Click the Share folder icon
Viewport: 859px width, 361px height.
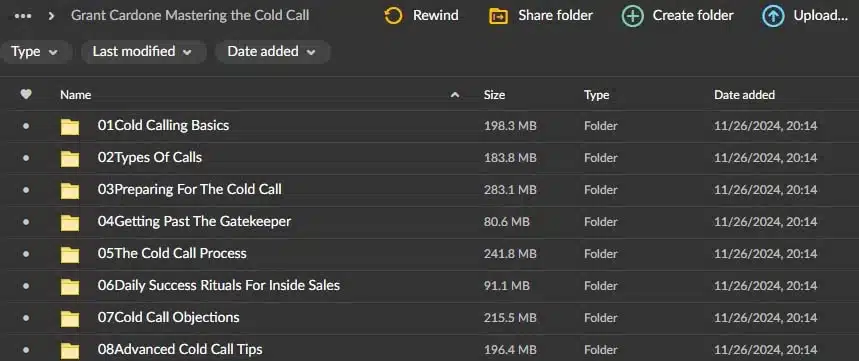pyautogui.click(x=498, y=16)
